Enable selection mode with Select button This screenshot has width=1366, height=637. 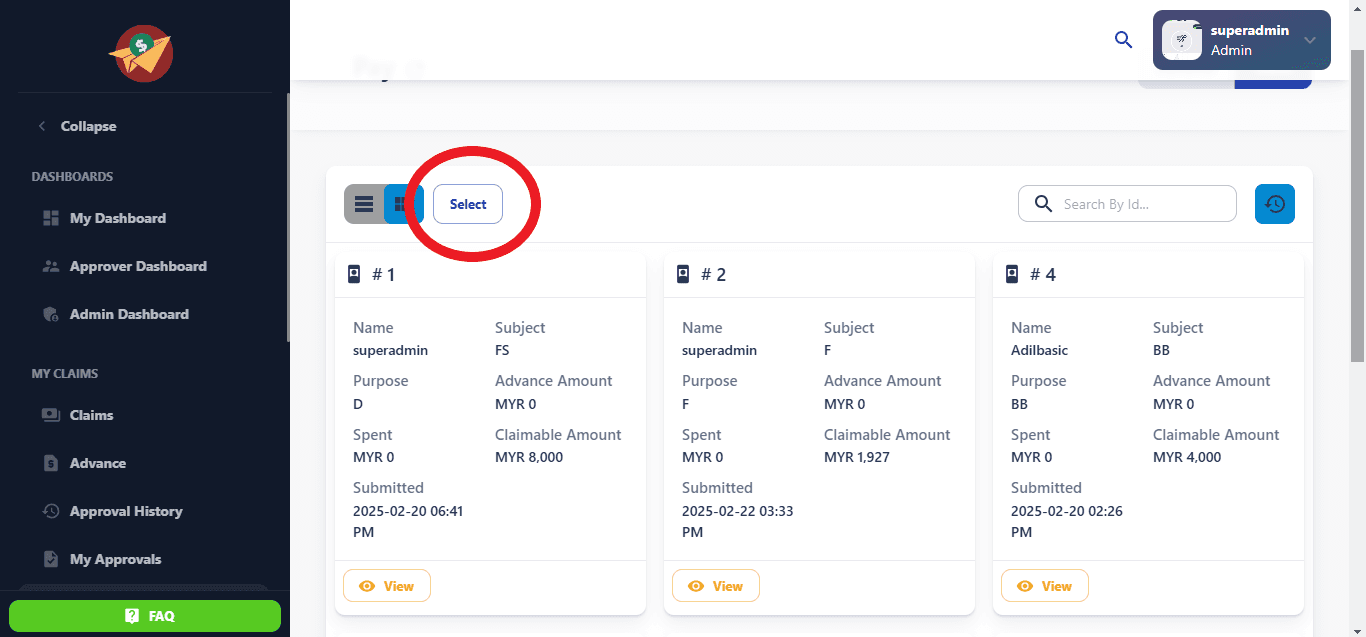tap(468, 204)
